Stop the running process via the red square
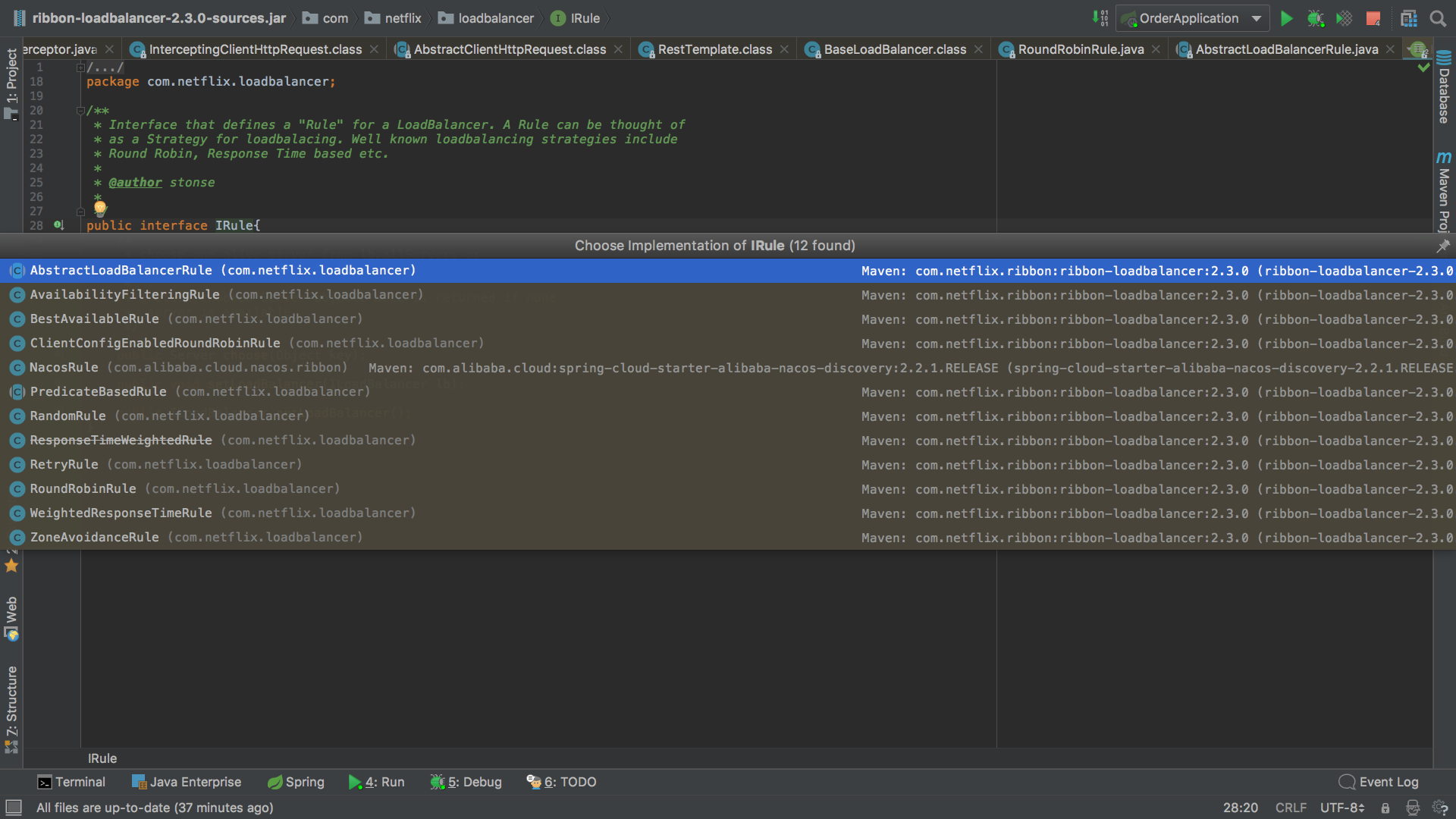This screenshot has height=819, width=1456. click(1373, 18)
